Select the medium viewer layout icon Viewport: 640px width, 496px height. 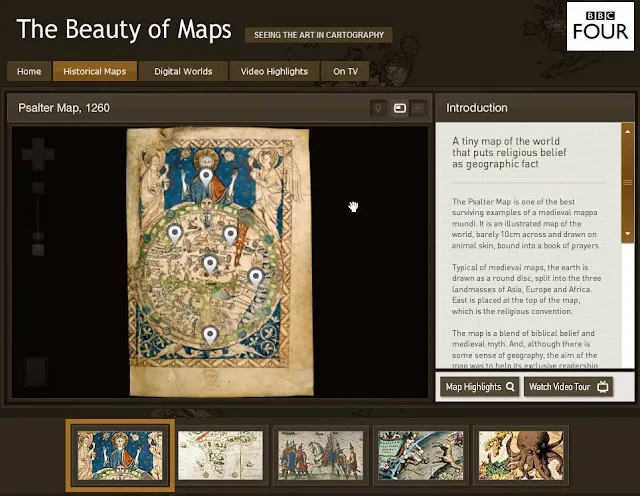tap(400, 108)
